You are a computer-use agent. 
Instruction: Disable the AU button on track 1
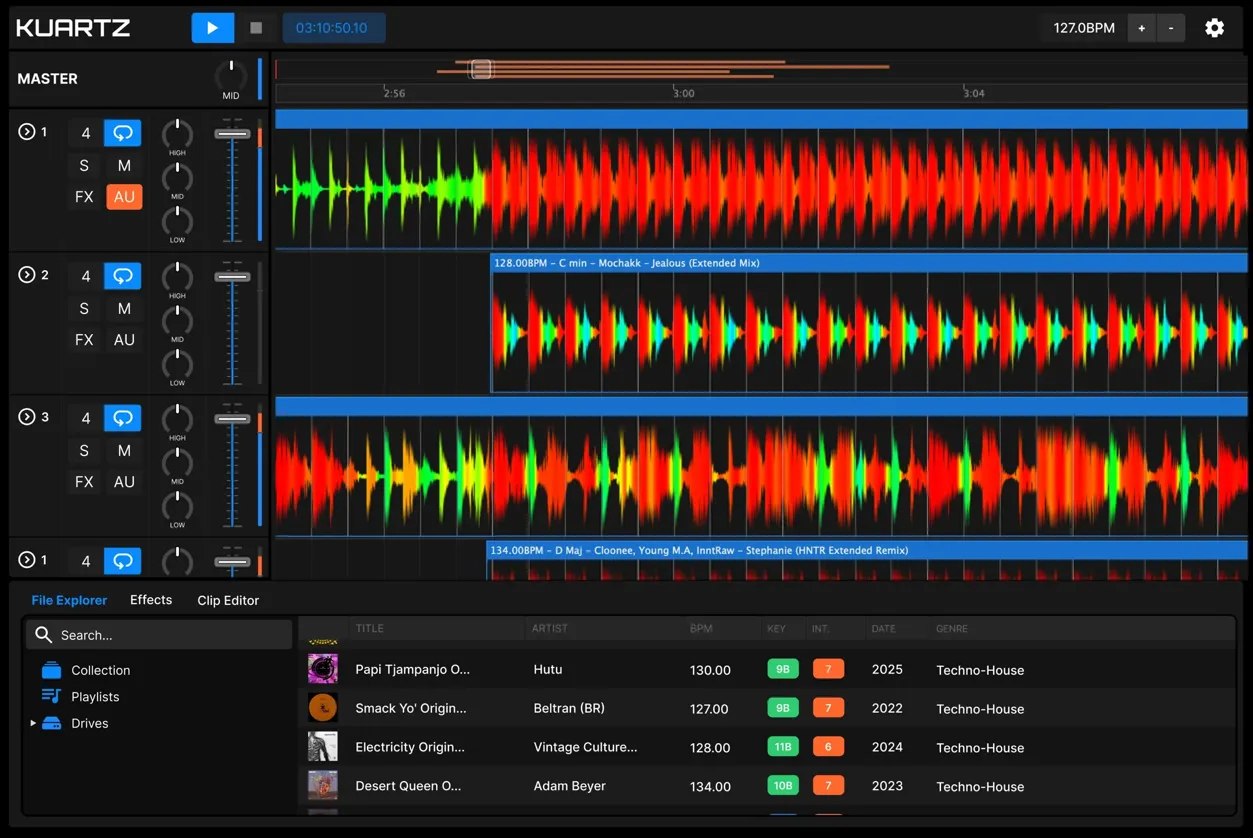pyautogui.click(x=124, y=197)
